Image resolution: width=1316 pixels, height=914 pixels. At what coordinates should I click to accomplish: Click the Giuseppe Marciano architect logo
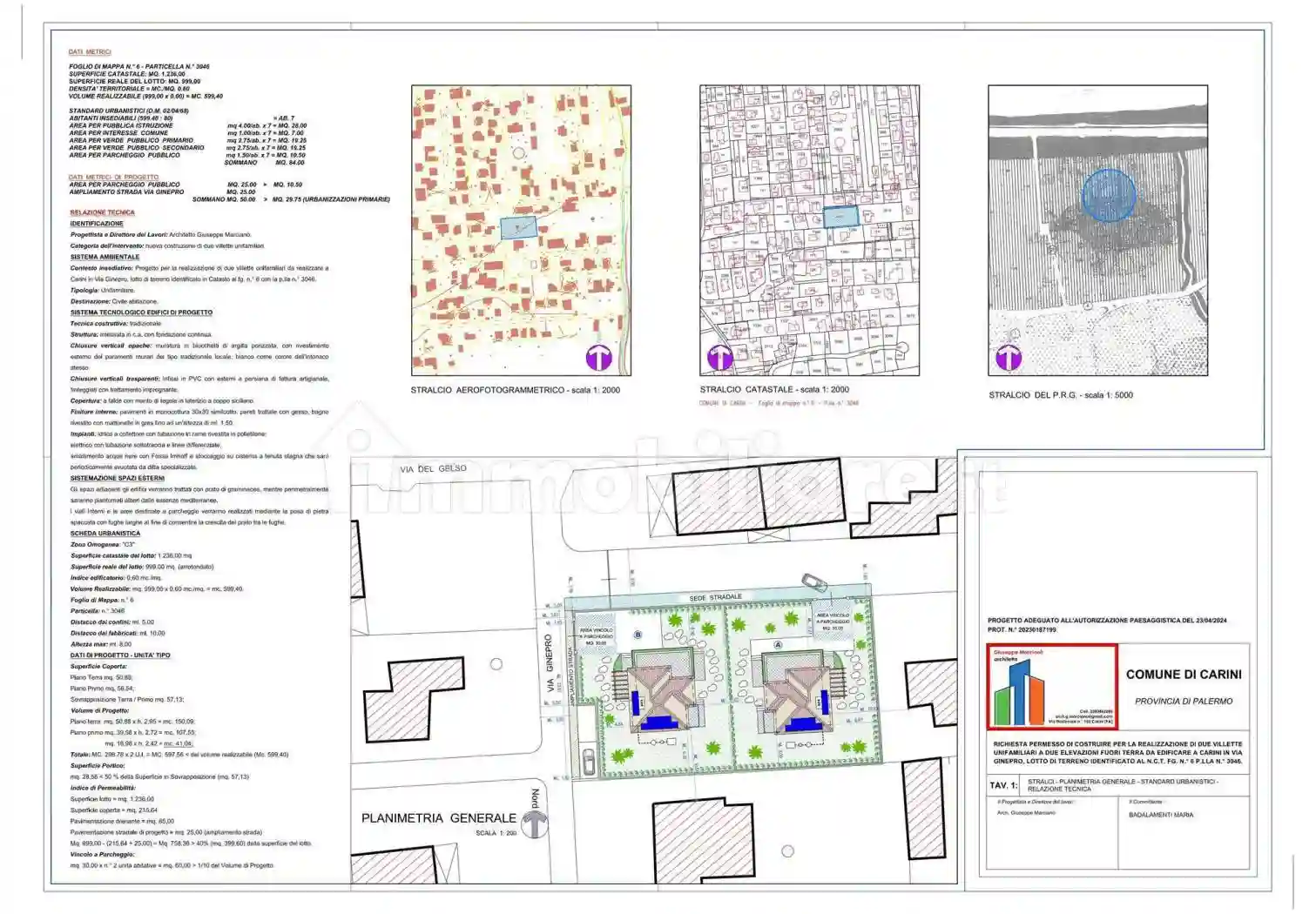(x=1051, y=687)
